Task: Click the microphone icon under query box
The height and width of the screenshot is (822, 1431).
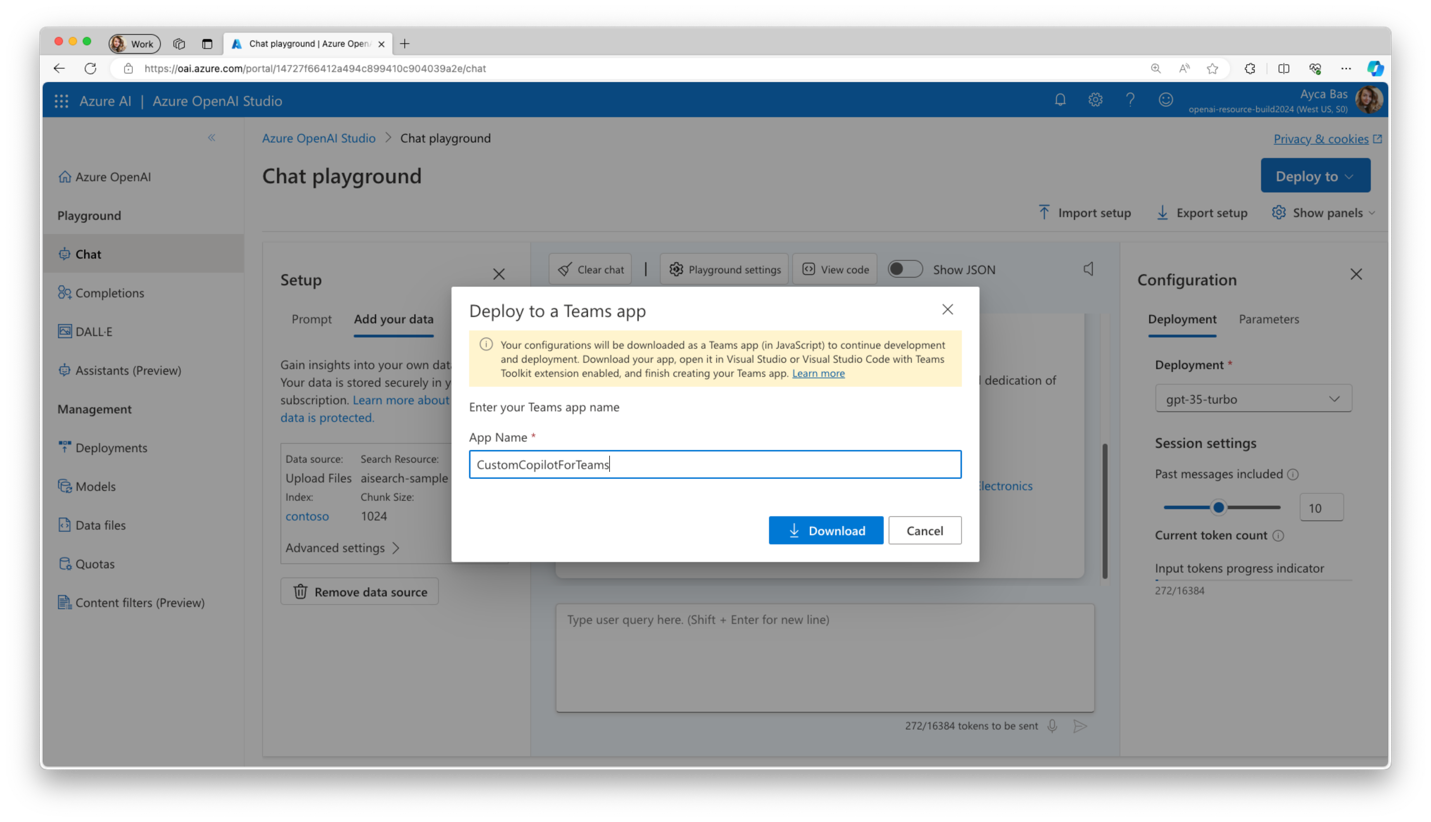Action: 1052,726
